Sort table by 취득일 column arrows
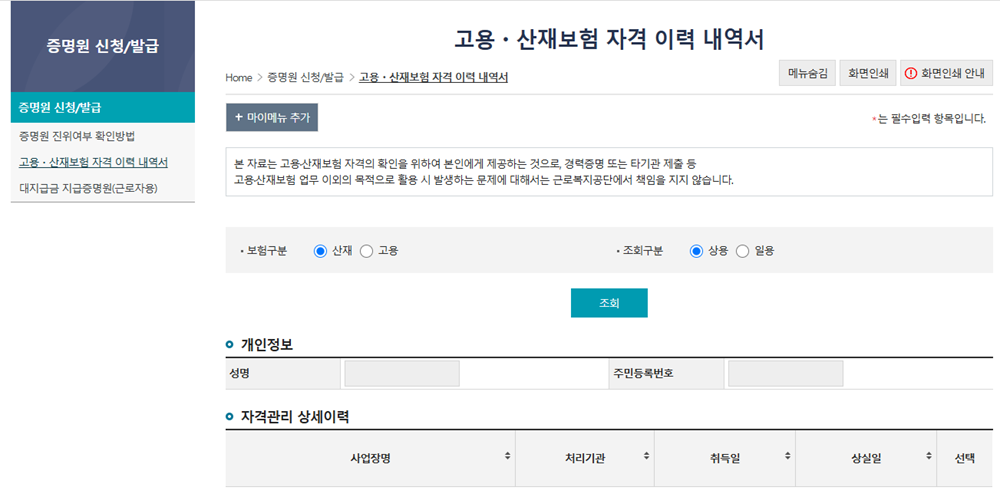Image resolution: width=1000 pixels, height=497 pixels. [788, 456]
